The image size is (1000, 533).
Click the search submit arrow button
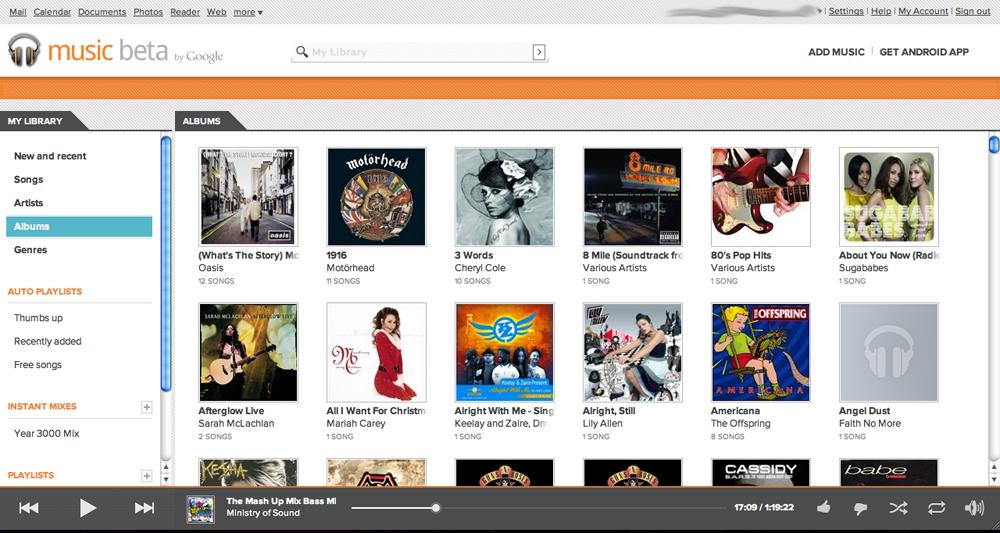539,52
